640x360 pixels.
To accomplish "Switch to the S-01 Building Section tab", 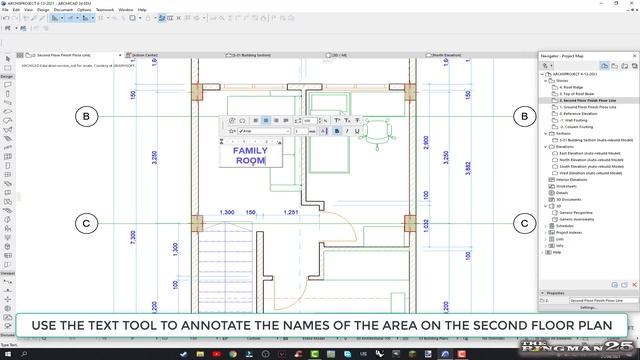I will pos(249,55).
